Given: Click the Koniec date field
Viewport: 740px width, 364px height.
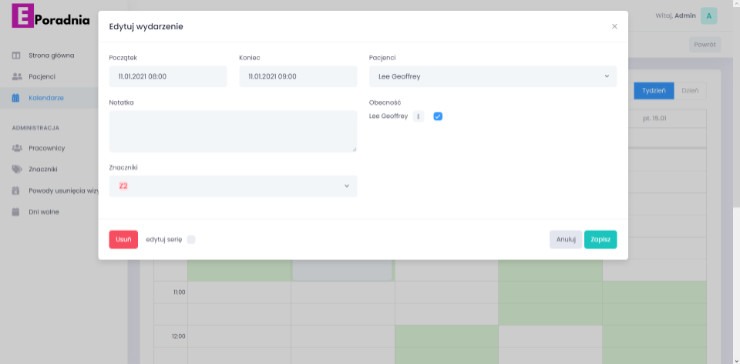Looking at the screenshot, I should coord(298,76).
